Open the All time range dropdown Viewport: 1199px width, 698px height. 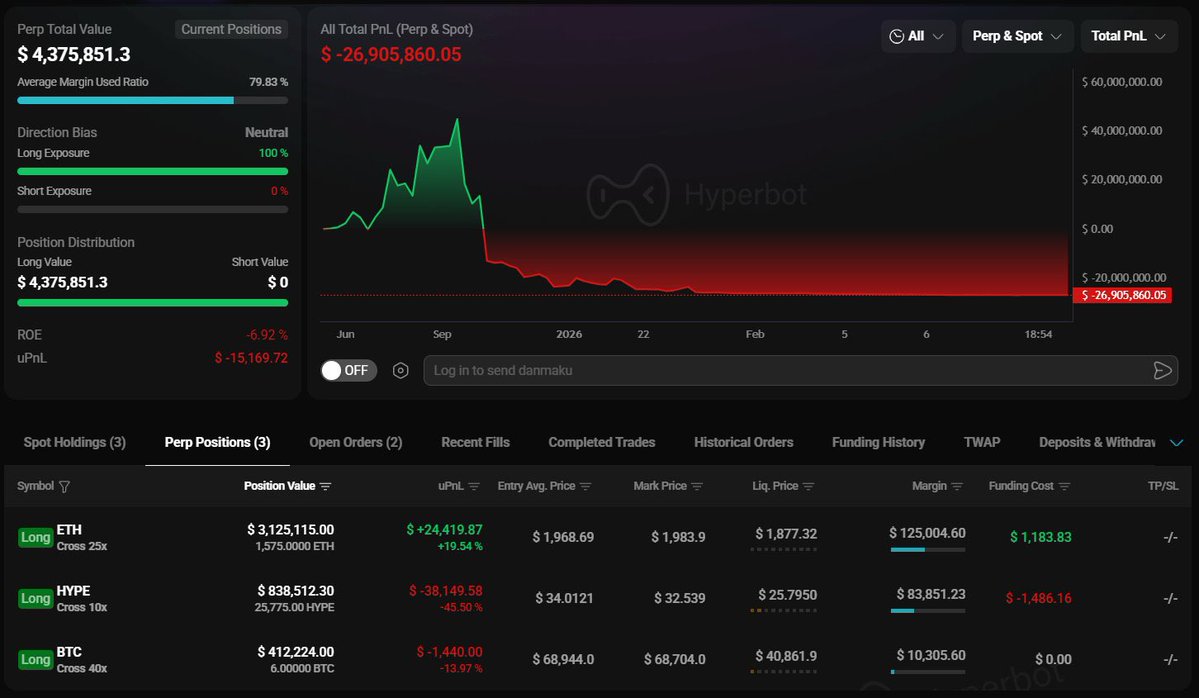click(918, 36)
